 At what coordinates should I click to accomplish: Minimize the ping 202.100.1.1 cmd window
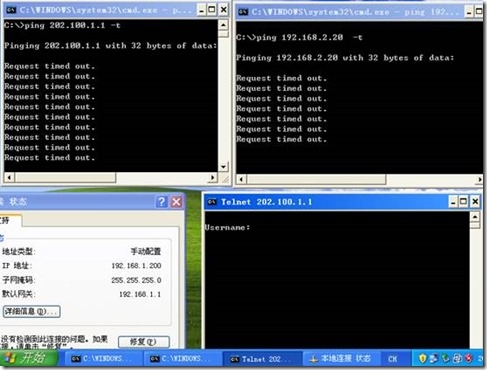(x=201, y=10)
